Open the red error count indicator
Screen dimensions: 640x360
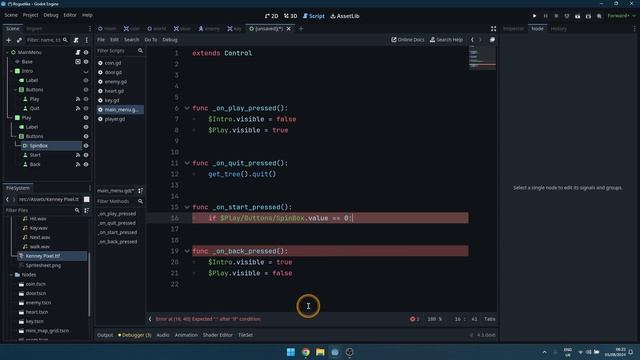coord(415,319)
